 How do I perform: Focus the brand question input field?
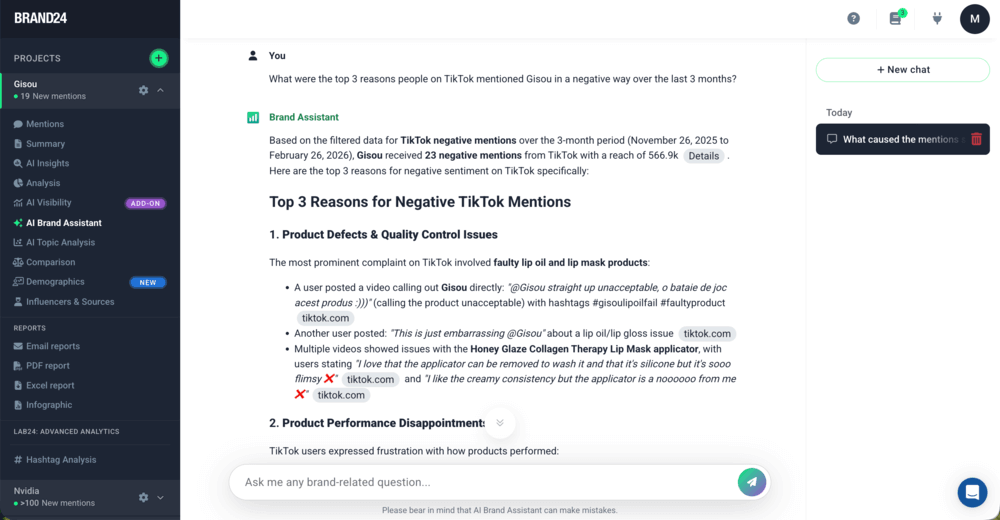pos(485,482)
